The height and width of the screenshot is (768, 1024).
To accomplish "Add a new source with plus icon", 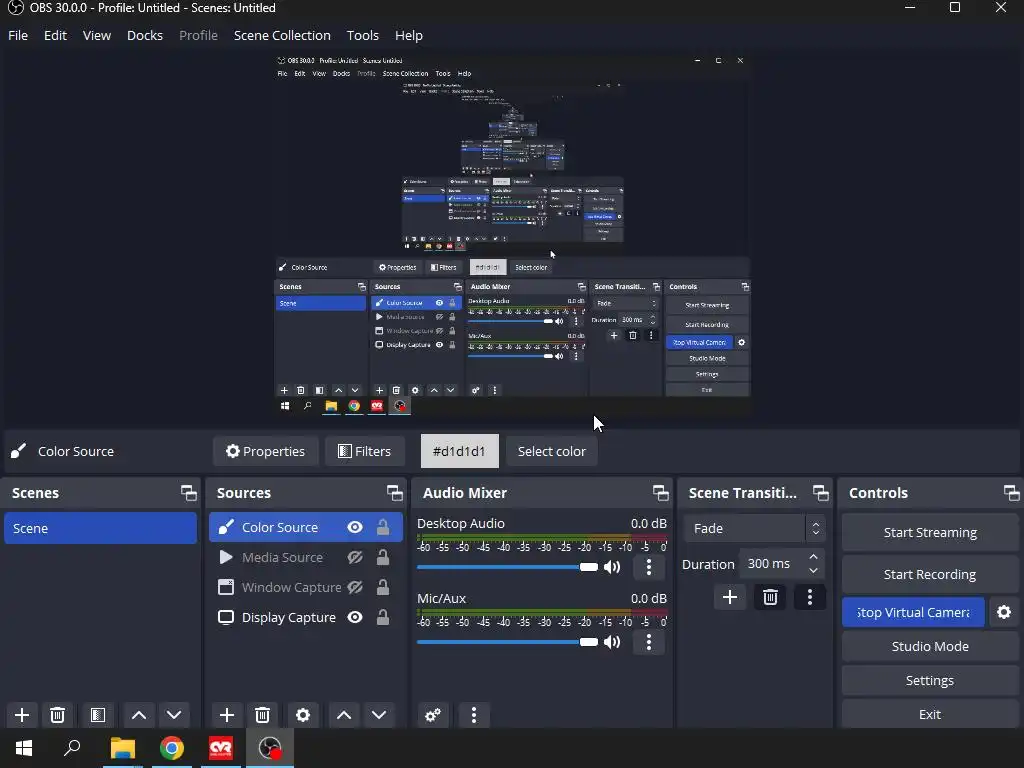I will pos(227,715).
